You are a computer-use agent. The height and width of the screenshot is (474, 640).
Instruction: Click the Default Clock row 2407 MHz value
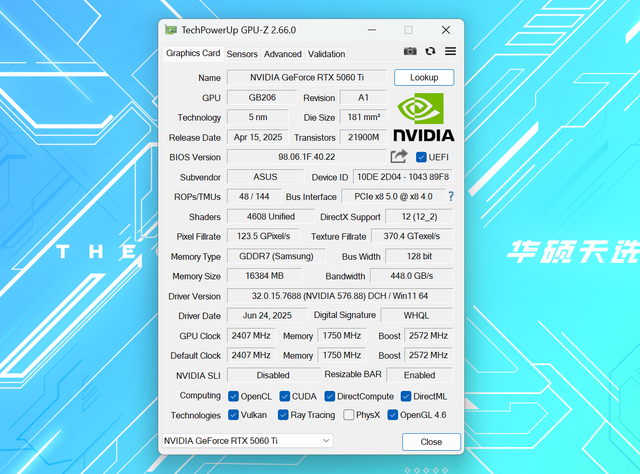click(x=251, y=355)
